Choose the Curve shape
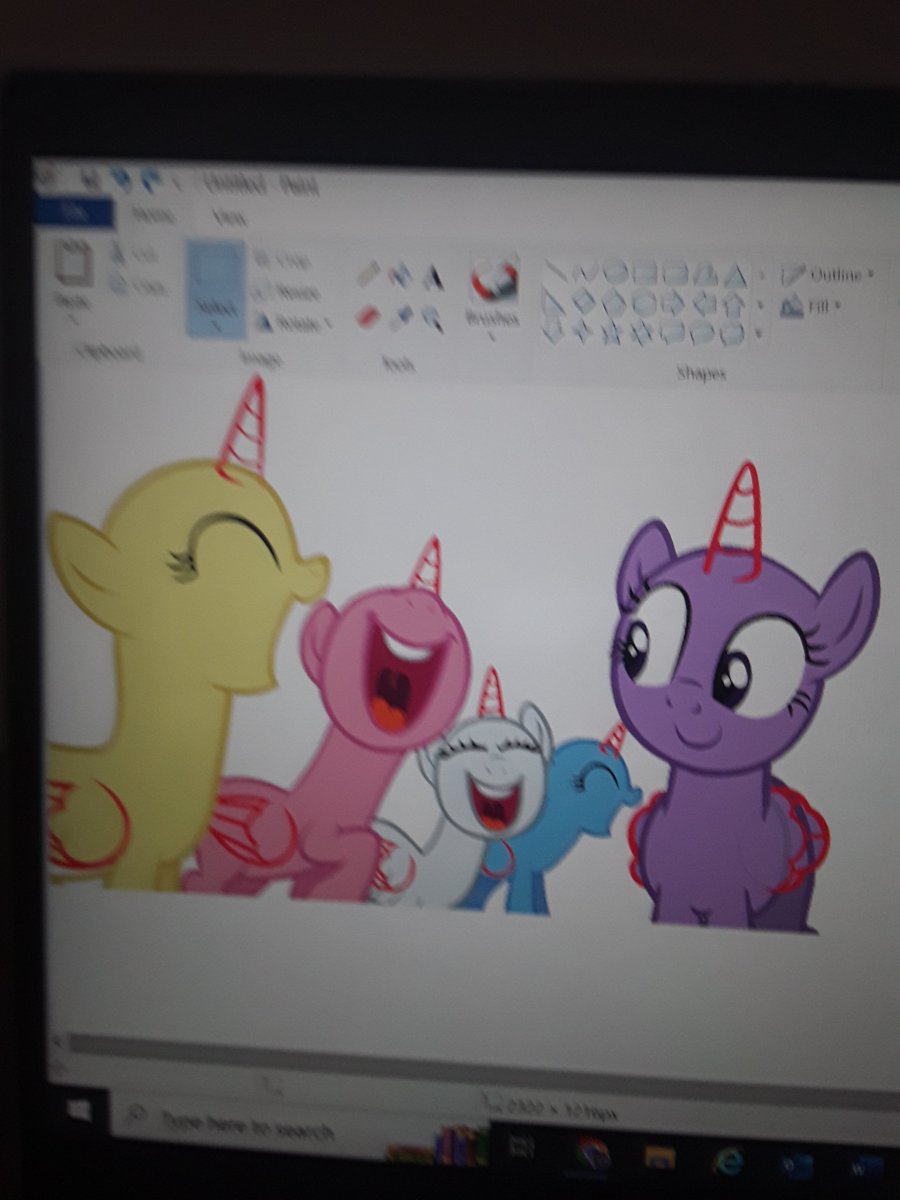Viewport: 900px width, 1200px height. click(585, 271)
